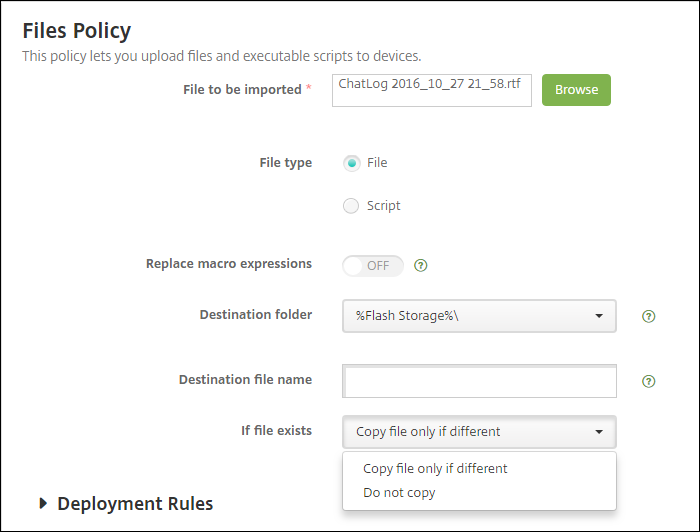Click the ChatLog 2016_10_27 21_58.rtf filename text
Viewport: 700px width, 532px height.
coord(430,84)
